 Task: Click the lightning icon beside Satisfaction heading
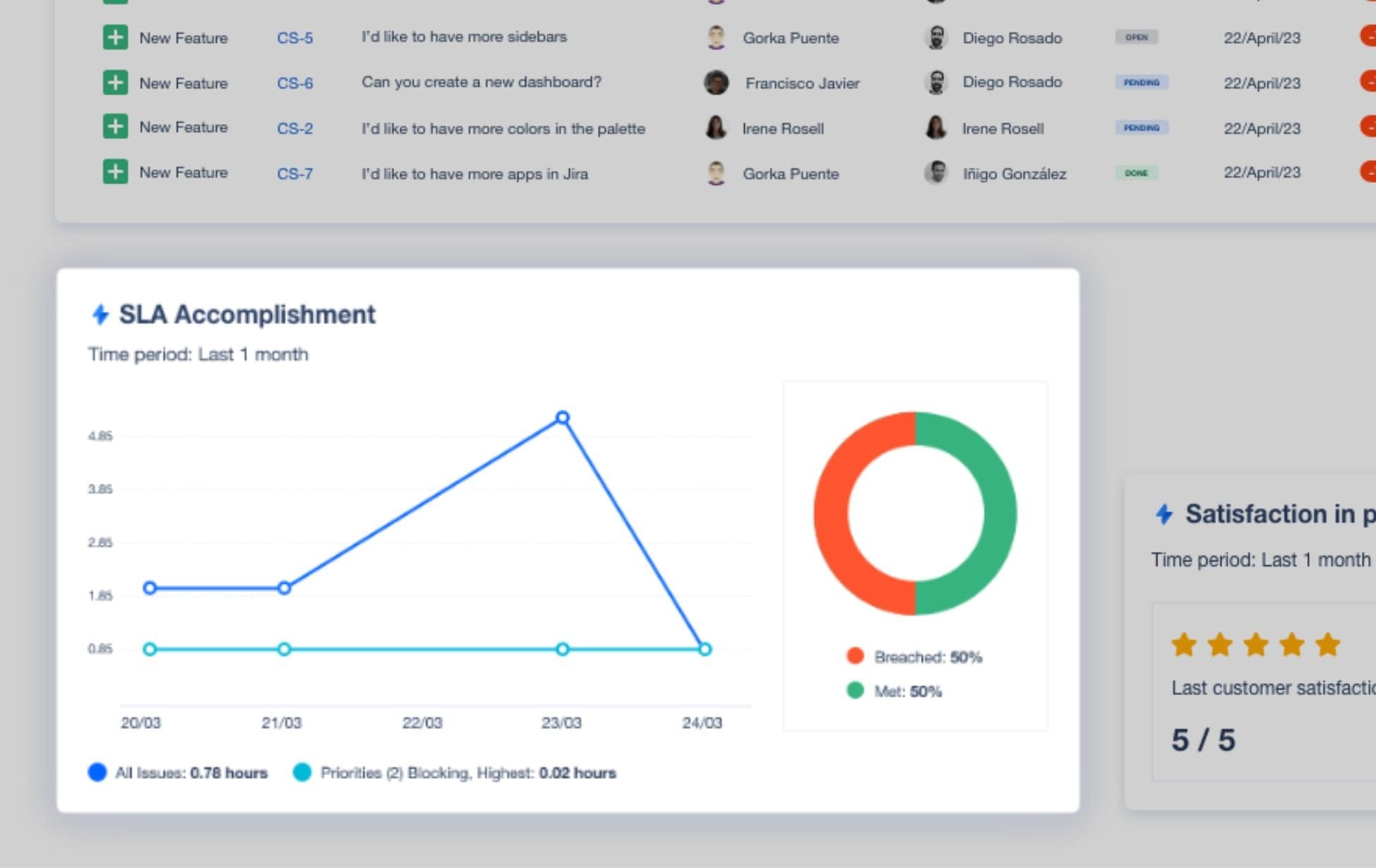pyautogui.click(x=1163, y=514)
